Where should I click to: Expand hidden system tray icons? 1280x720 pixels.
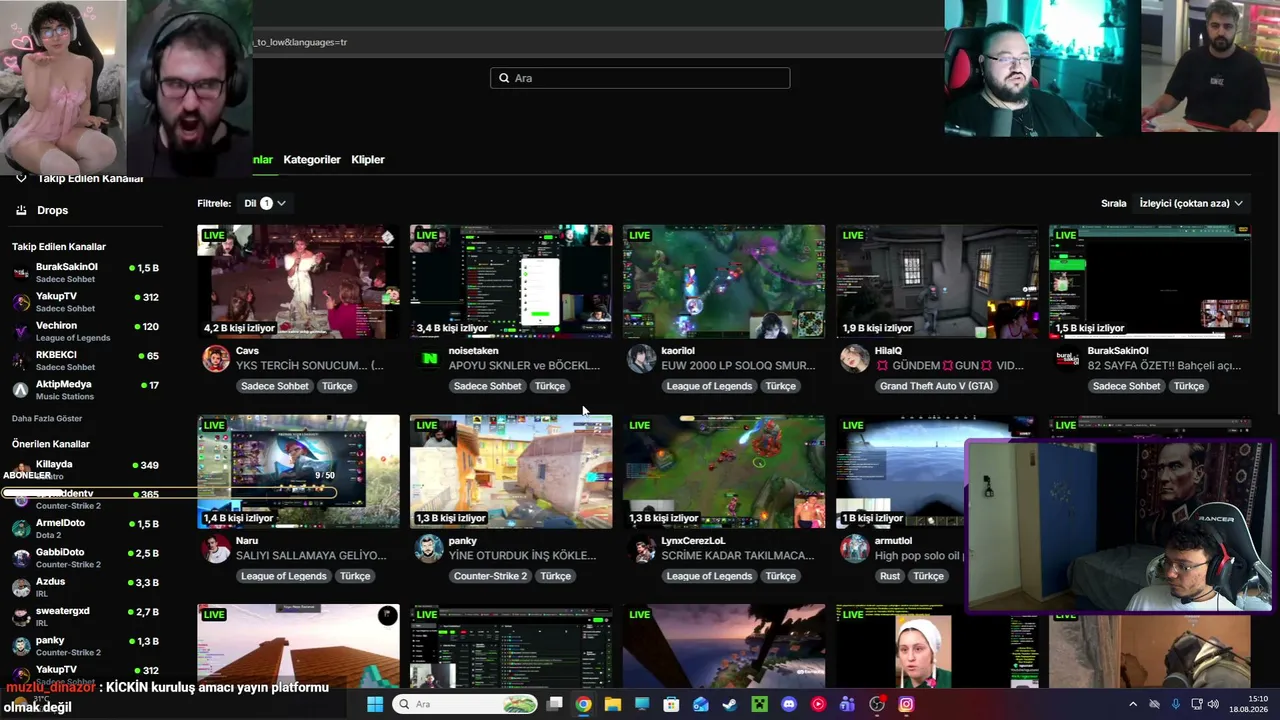pos(1133,704)
